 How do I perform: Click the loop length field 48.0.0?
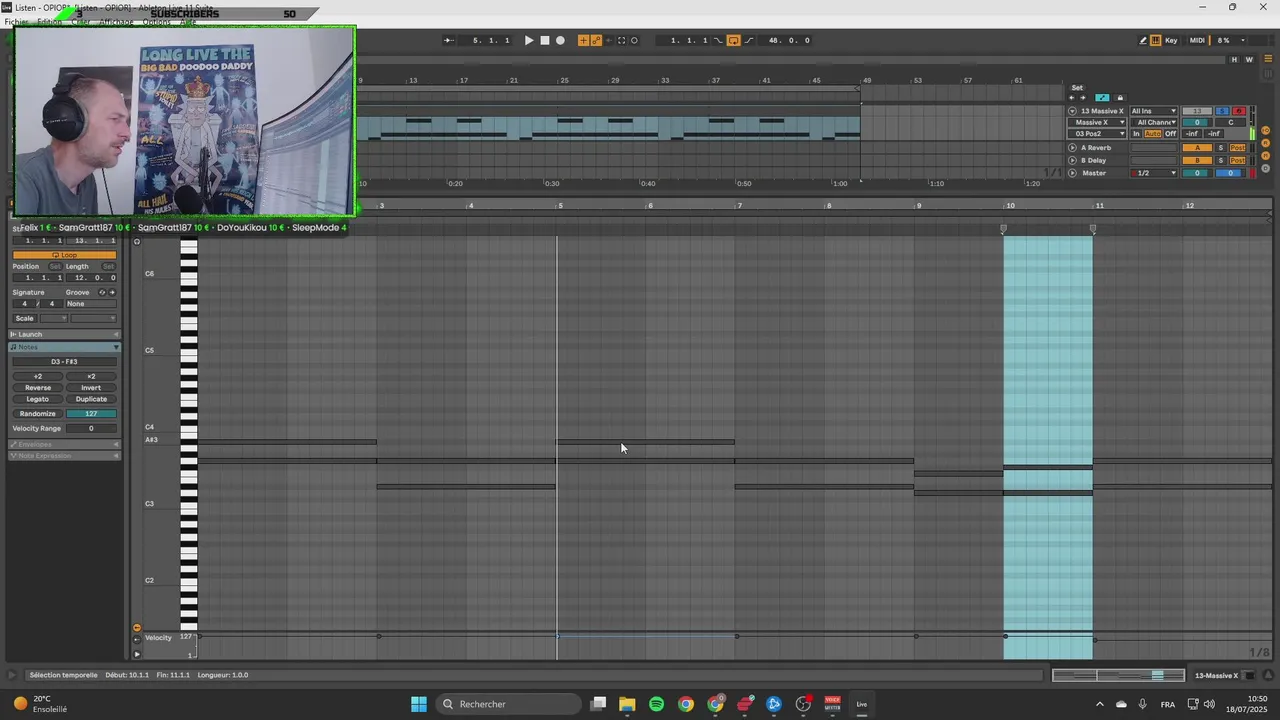785,40
